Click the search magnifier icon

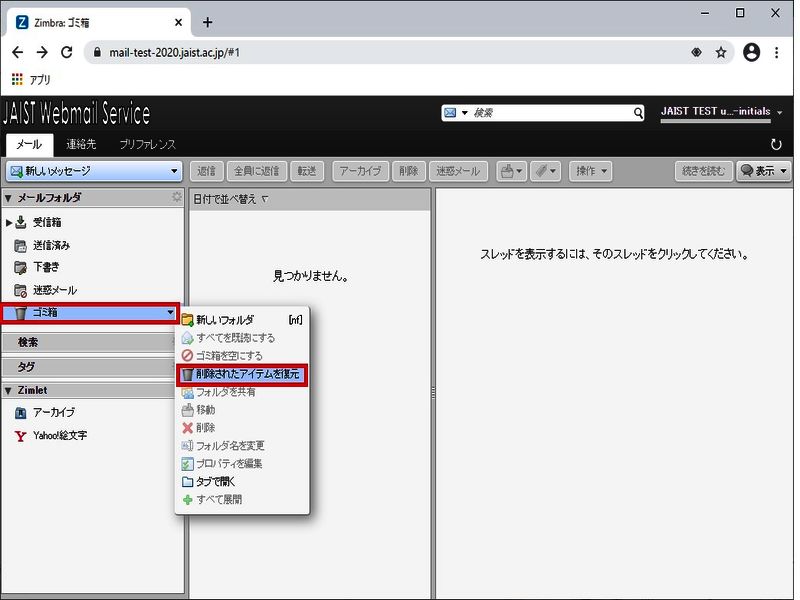(x=638, y=114)
